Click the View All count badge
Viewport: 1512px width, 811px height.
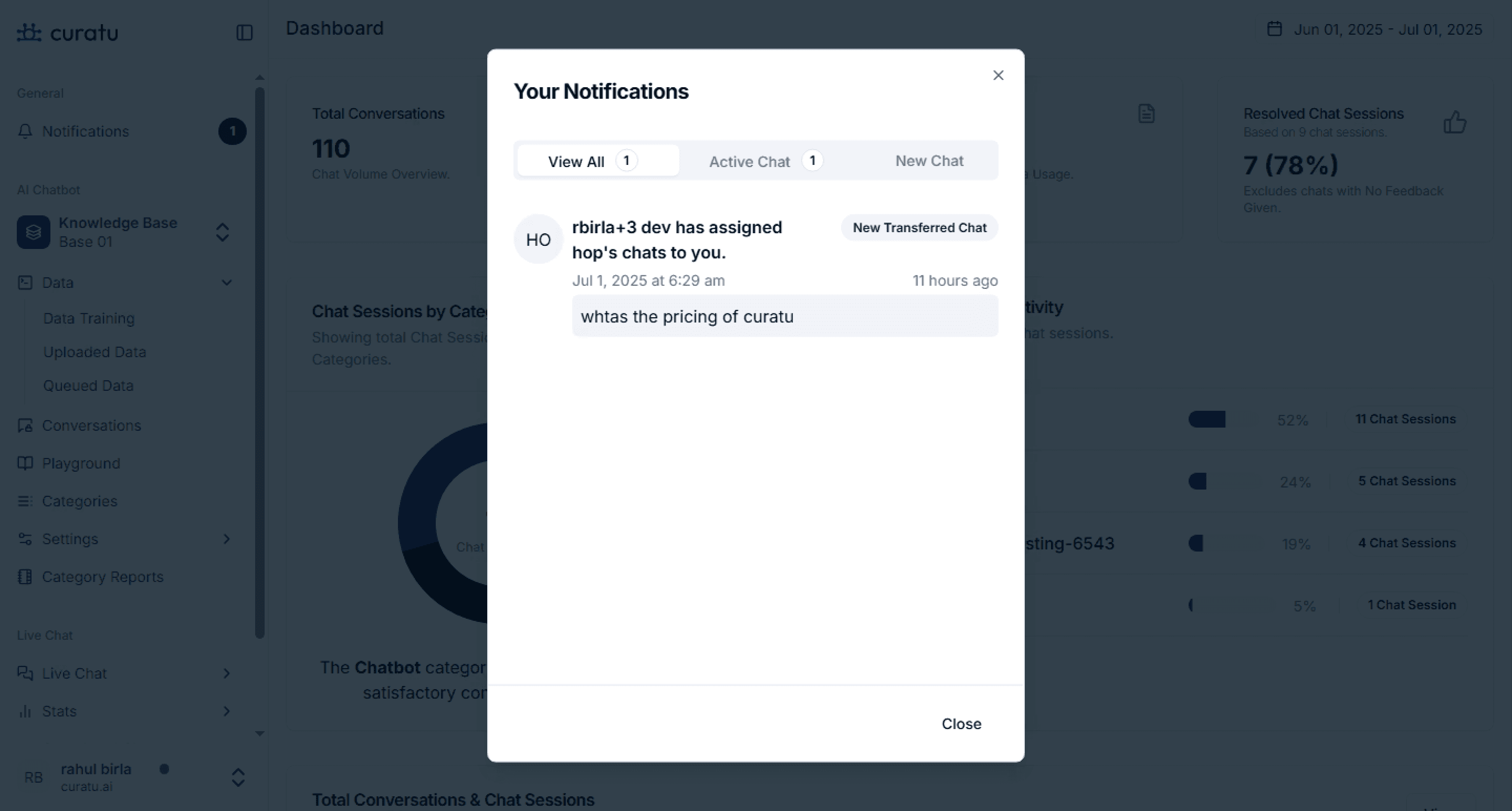(x=626, y=161)
